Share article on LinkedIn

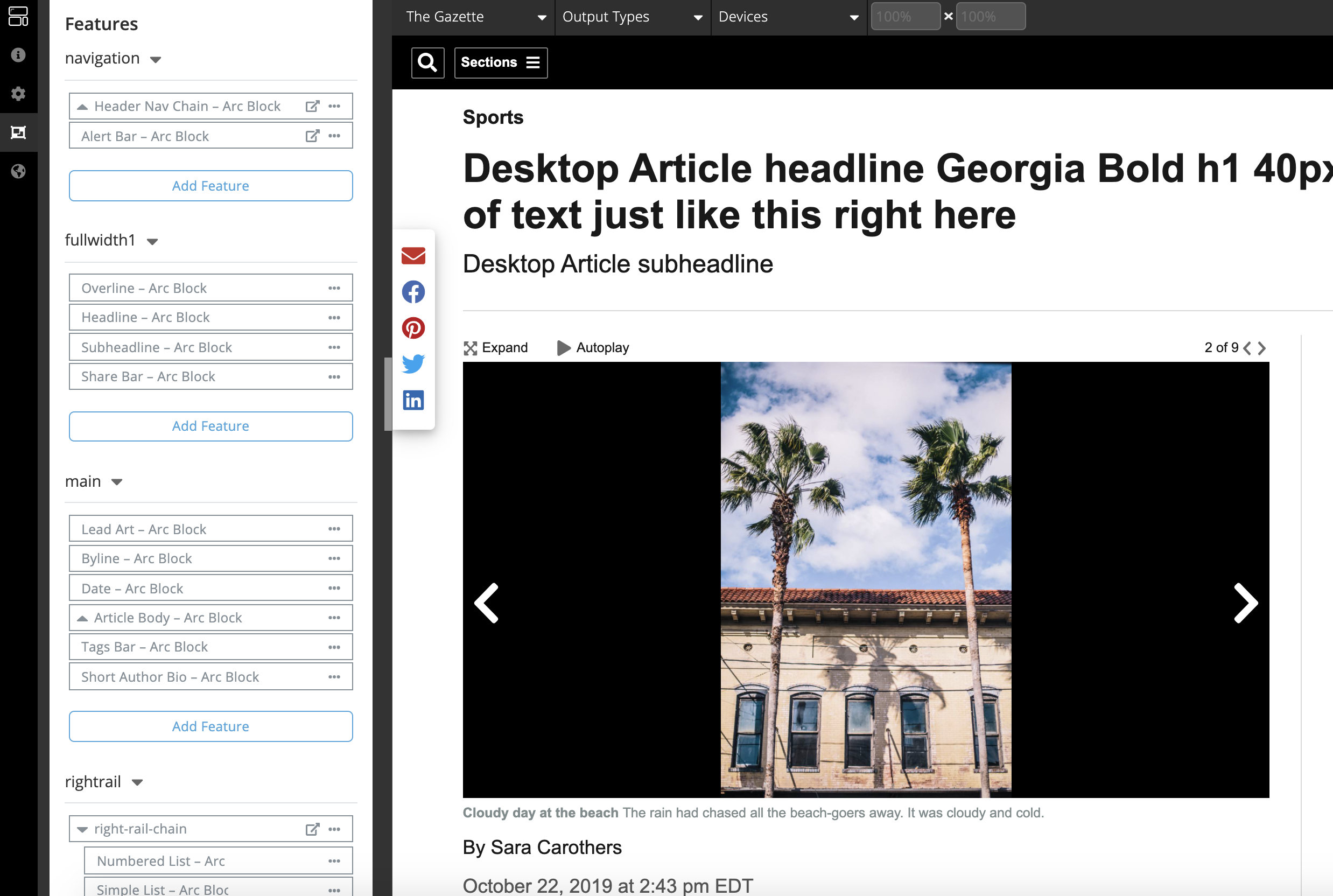tap(413, 400)
